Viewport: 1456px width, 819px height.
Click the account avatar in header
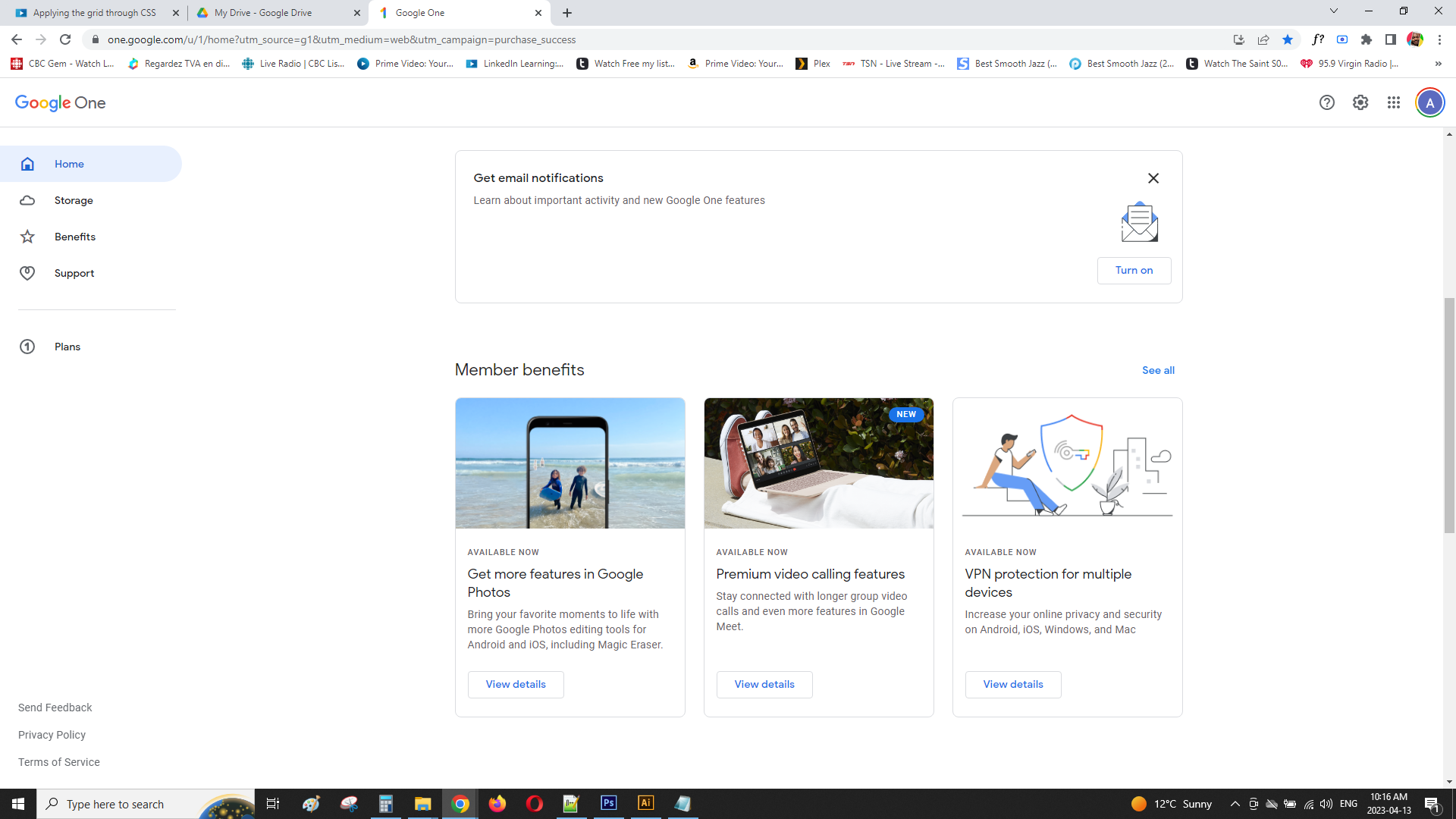coord(1429,102)
